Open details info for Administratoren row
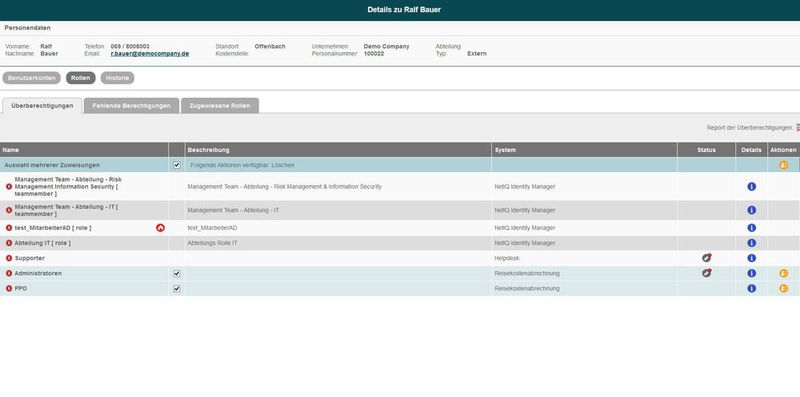Image resolution: width=800 pixels, height=397 pixels. click(x=751, y=274)
